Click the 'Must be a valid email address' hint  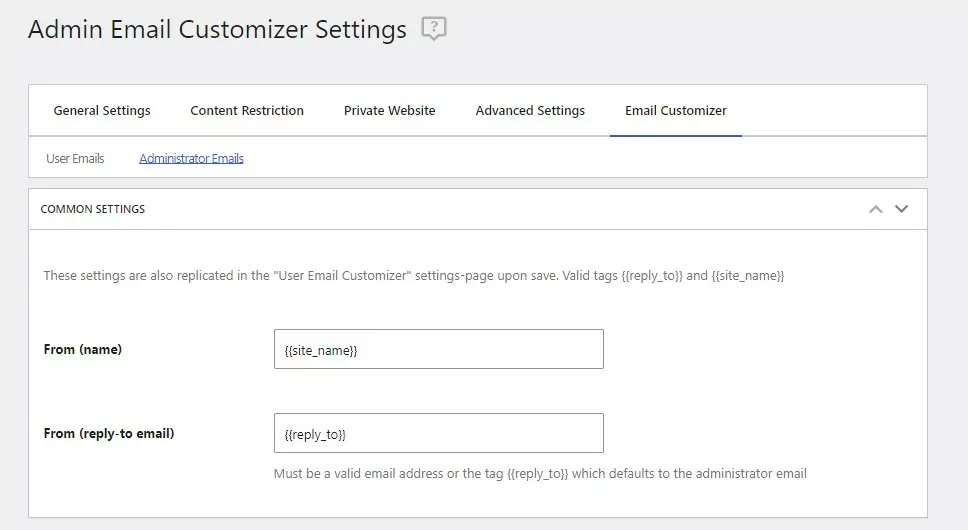coord(540,474)
